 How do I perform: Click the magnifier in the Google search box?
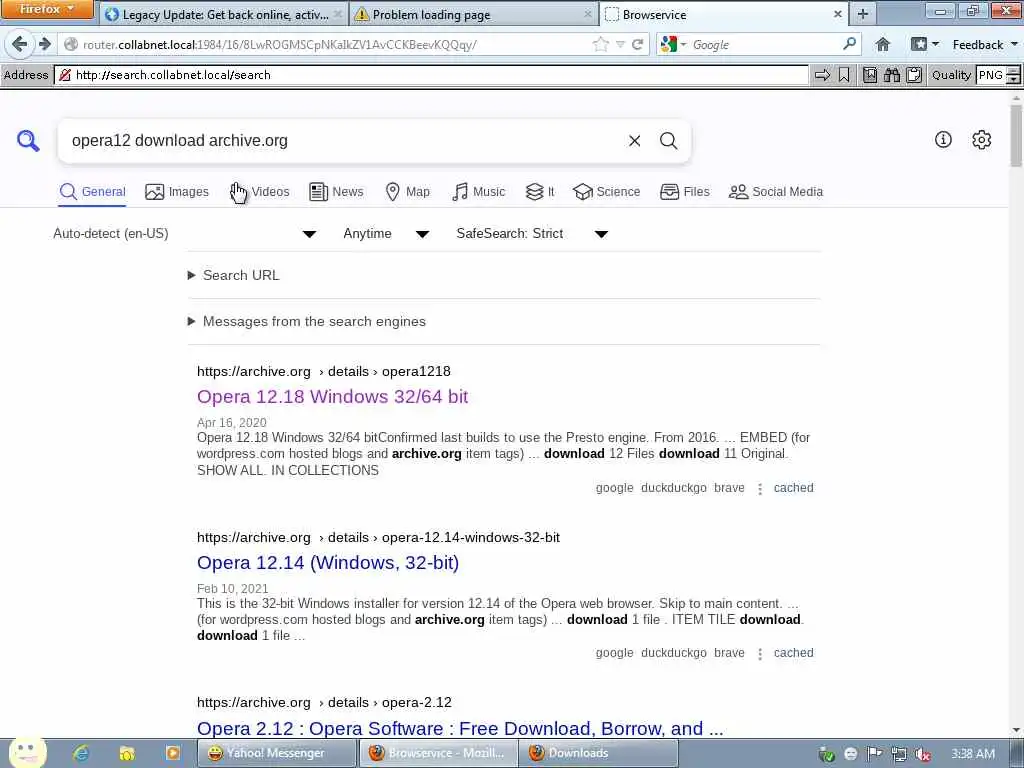(x=849, y=44)
